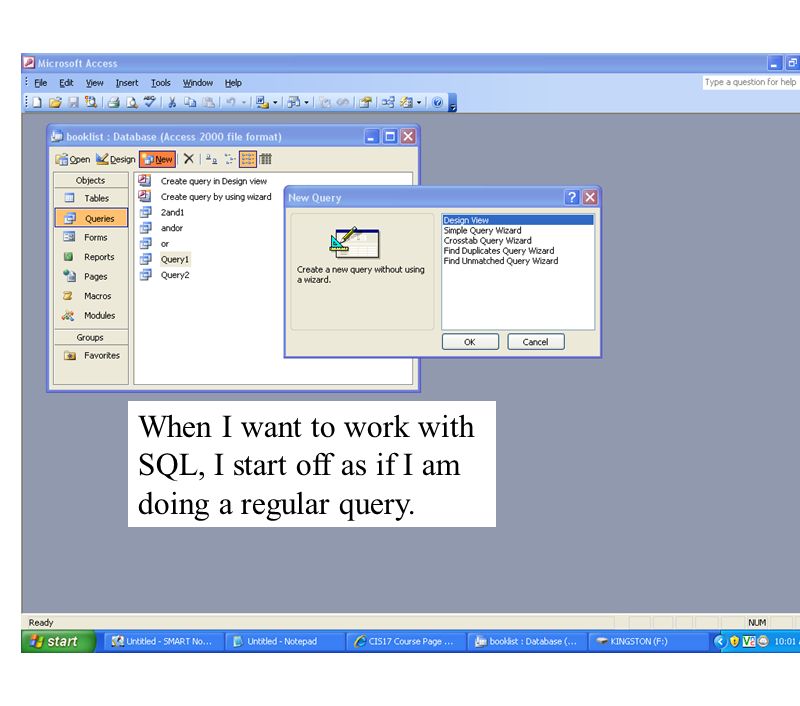This screenshot has width=800, height=706.
Task: Select Queries in the Objects bar
Action: click(x=91, y=218)
